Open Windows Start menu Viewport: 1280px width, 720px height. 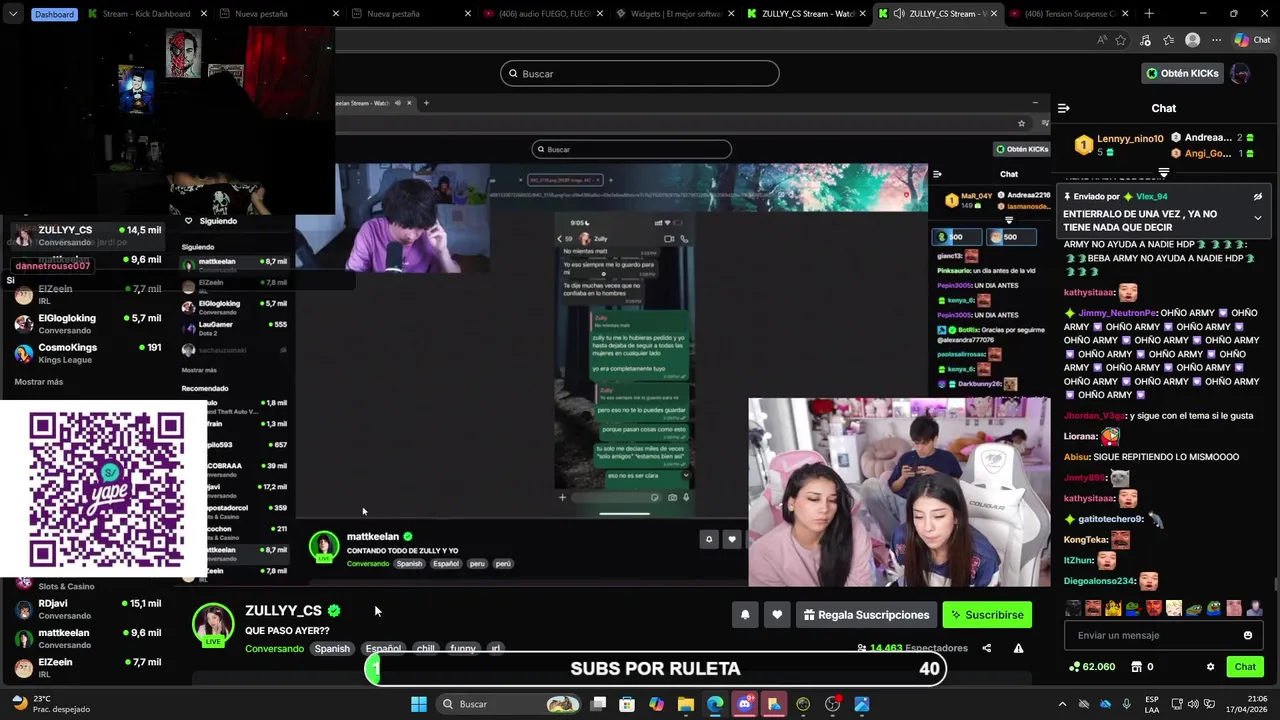tap(419, 704)
